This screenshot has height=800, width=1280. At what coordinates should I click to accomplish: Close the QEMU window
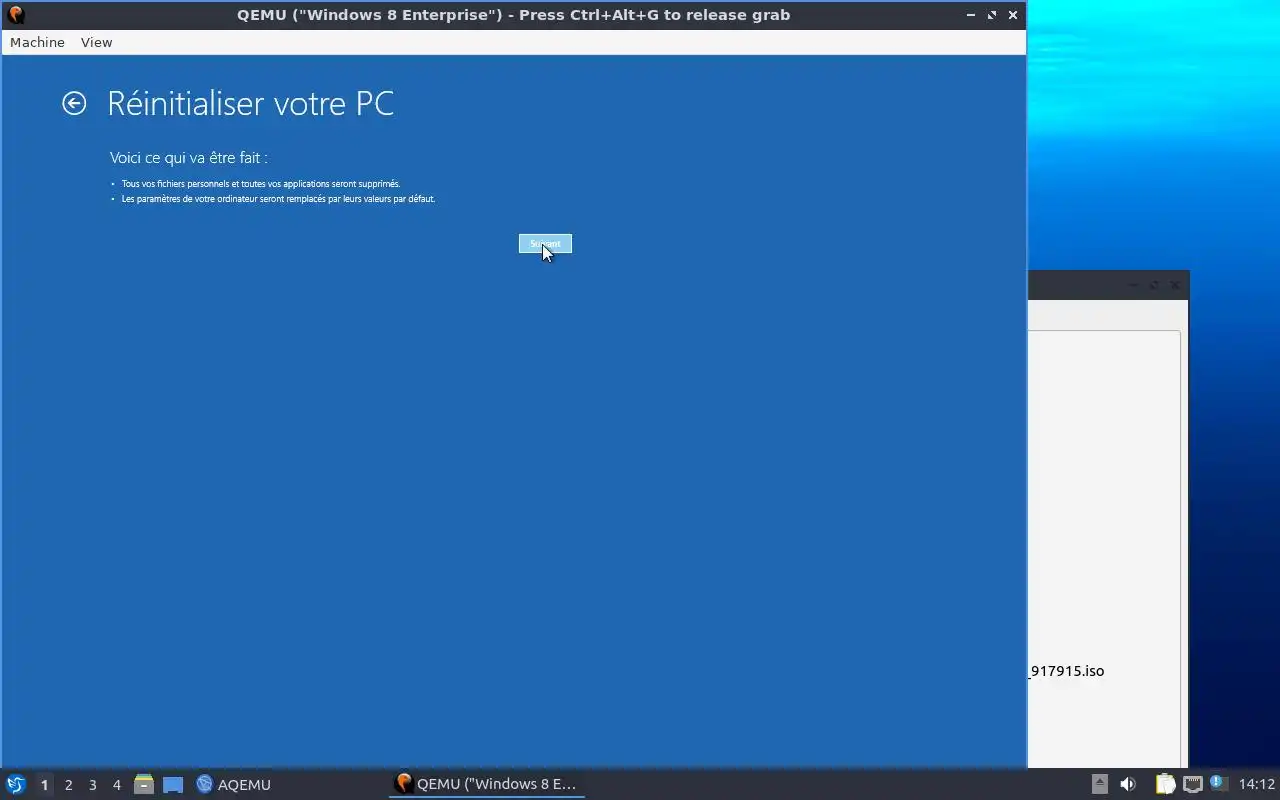click(1013, 15)
